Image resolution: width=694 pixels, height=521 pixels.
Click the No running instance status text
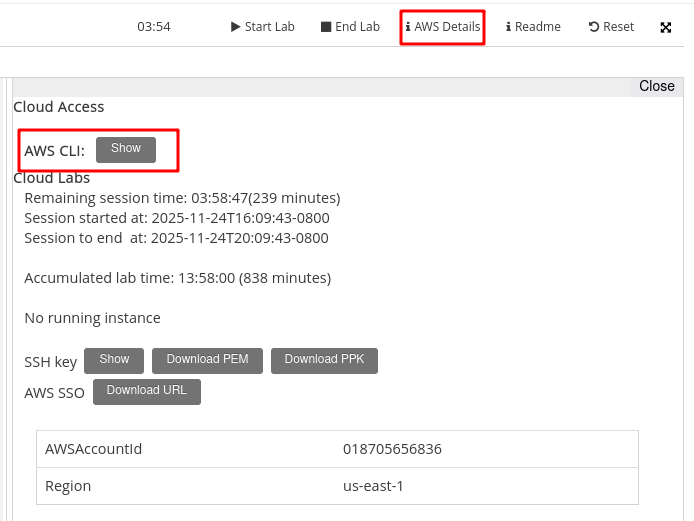pyautogui.click(x=92, y=318)
